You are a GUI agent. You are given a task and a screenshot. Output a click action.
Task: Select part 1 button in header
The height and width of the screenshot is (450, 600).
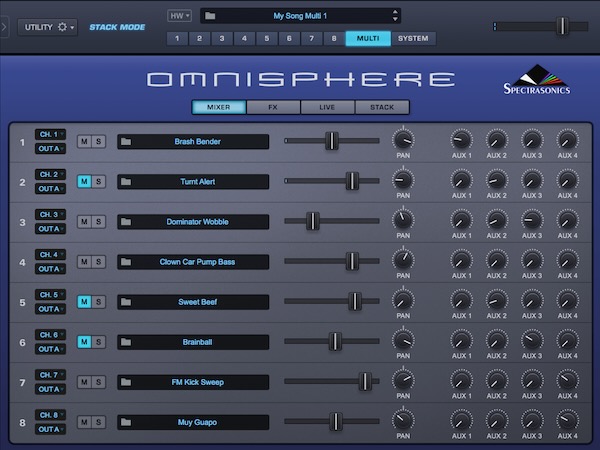click(x=177, y=39)
